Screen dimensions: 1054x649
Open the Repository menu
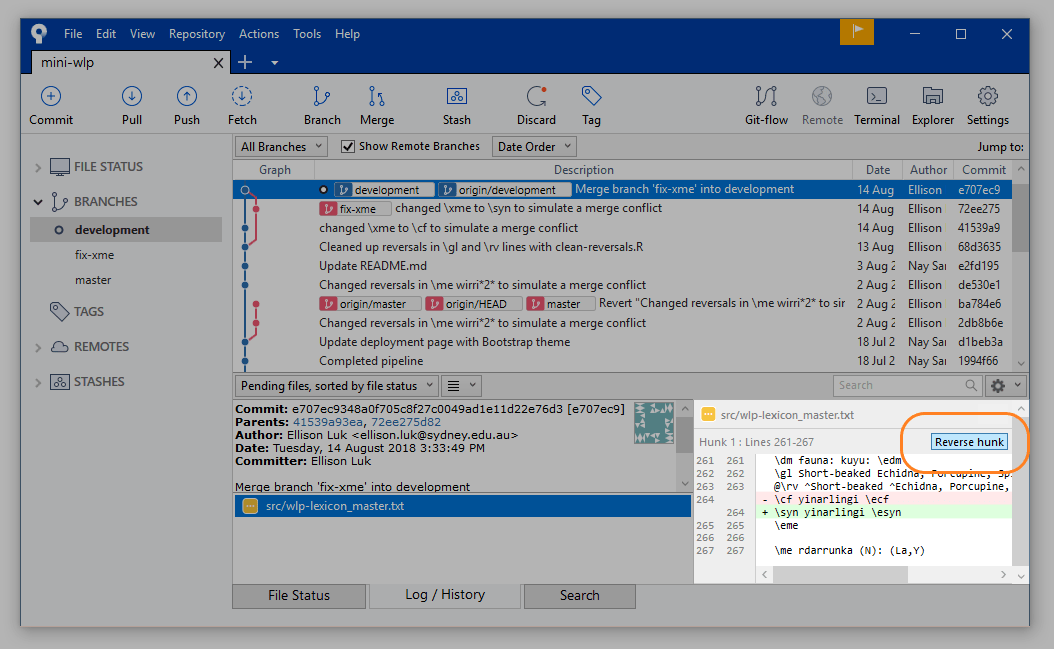click(x=196, y=33)
